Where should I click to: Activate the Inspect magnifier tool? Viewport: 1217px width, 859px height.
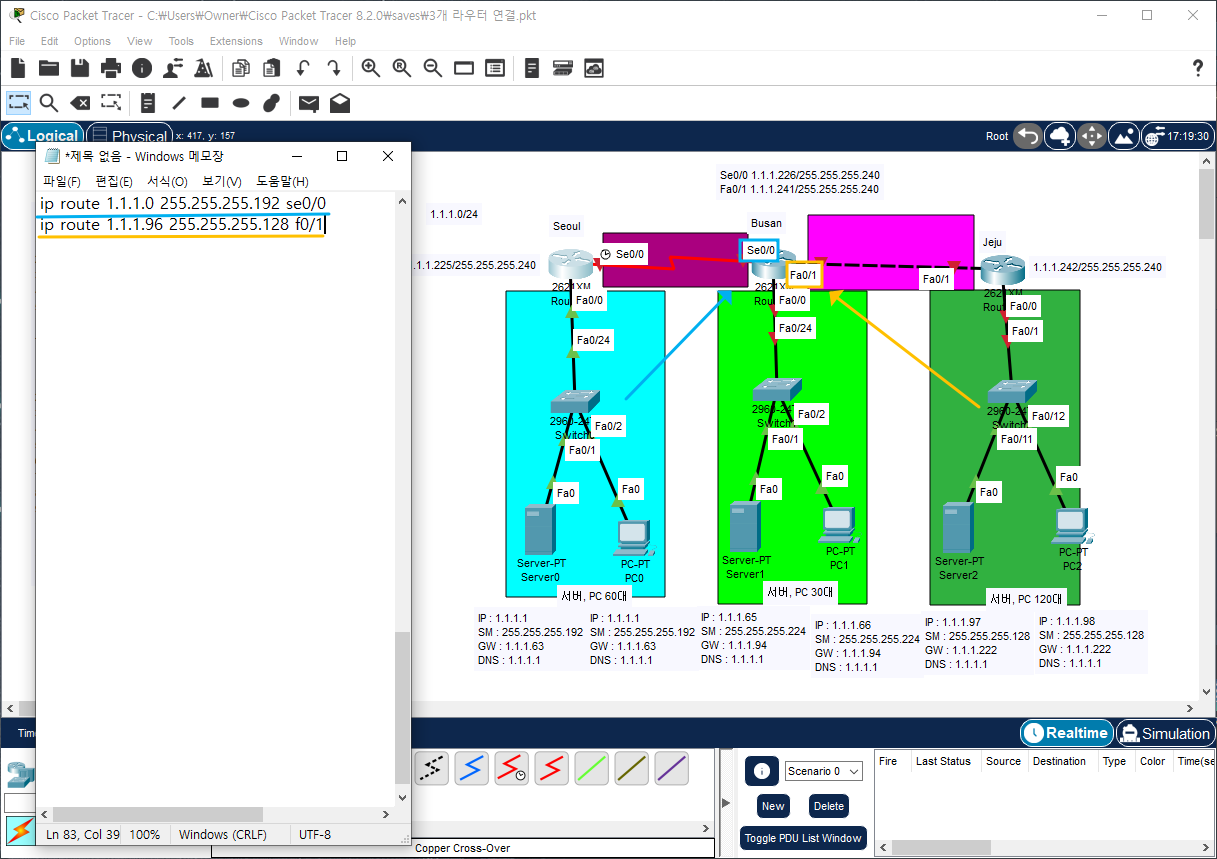(x=49, y=102)
